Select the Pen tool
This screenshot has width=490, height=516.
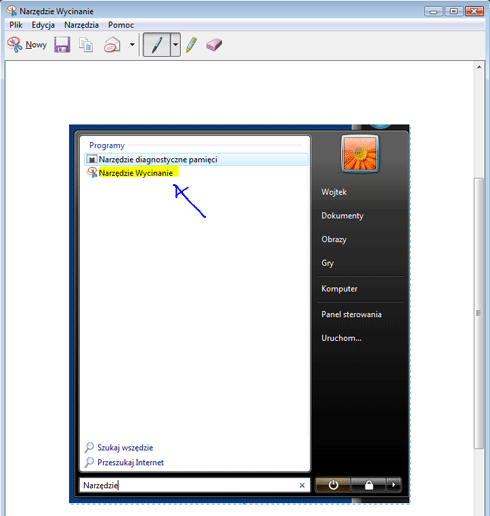(157, 45)
